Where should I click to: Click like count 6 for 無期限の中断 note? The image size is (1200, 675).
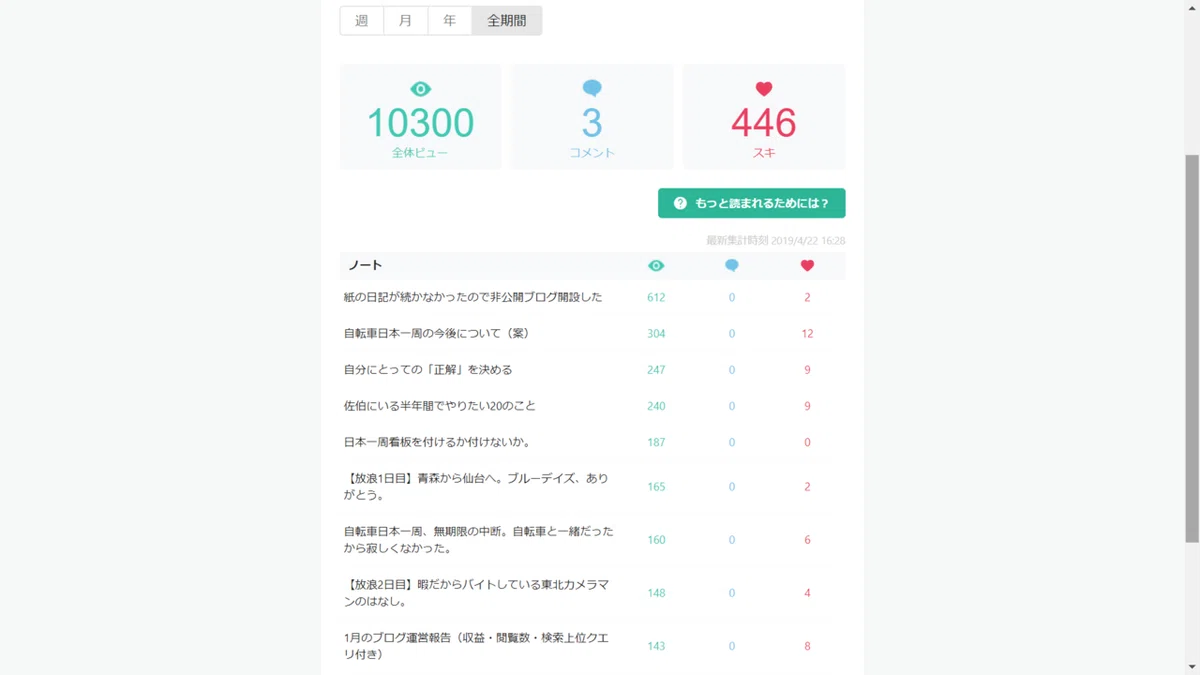[x=807, y=540]
